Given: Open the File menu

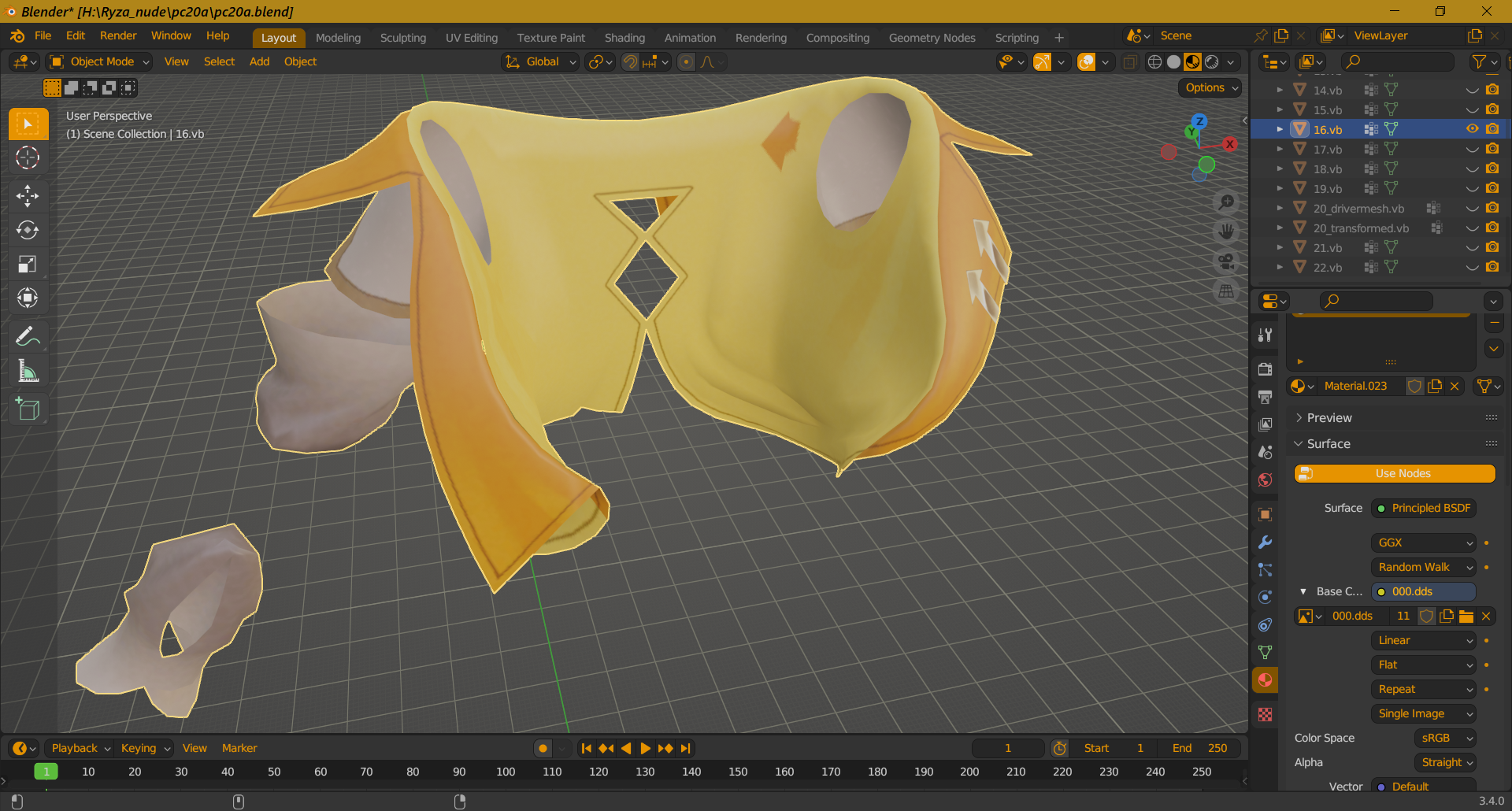Looking at the screenshot, I should 43,36.
